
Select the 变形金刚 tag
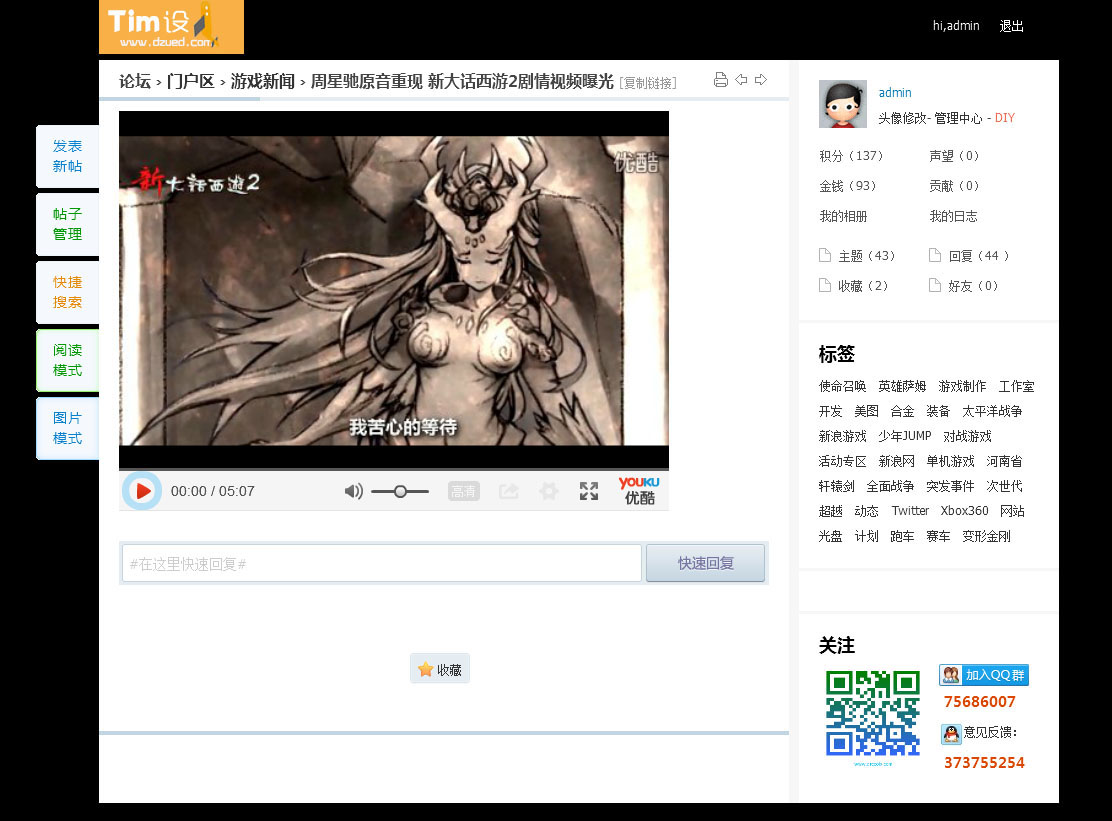coord(986,536)
